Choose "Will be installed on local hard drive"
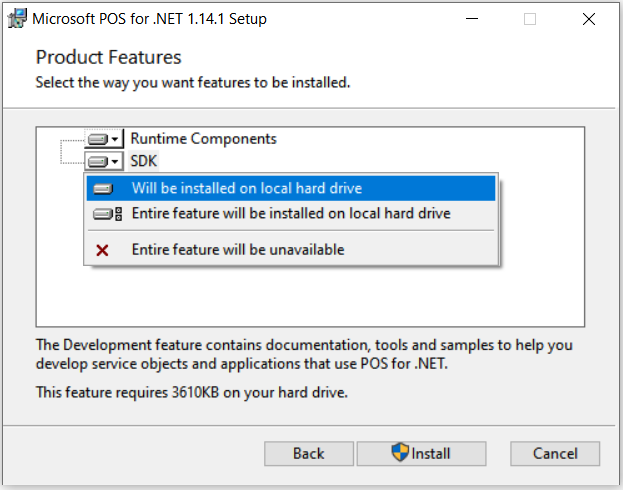Image resolution: width=623 pixels, height=490 pixels. (247, 188)
